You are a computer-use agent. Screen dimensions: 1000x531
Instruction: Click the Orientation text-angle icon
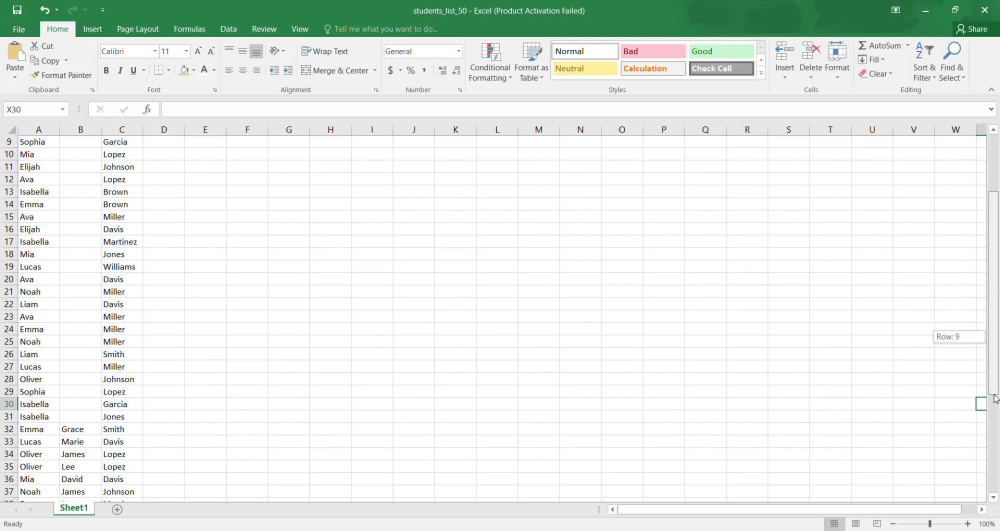274,51
